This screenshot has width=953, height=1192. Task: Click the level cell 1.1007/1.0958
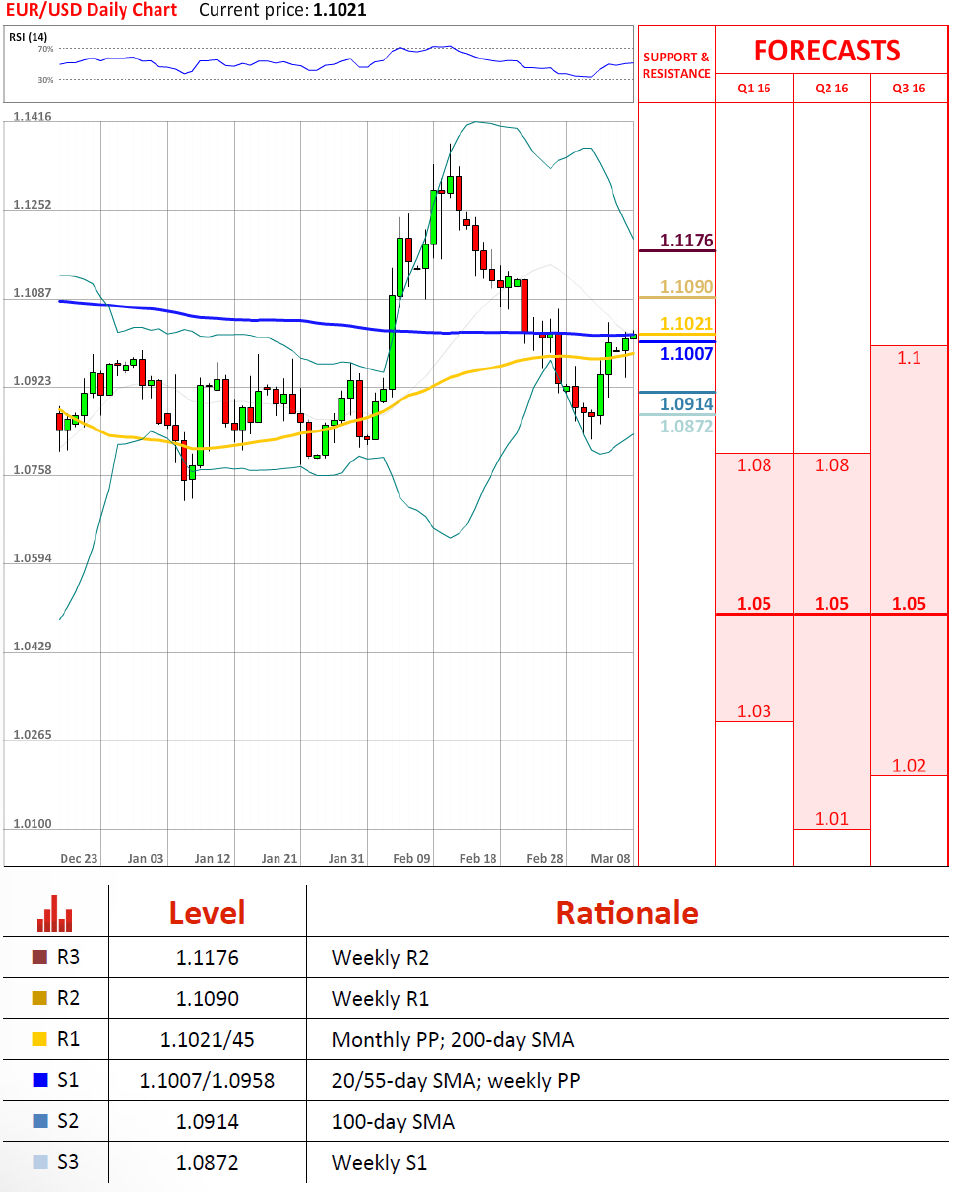click(x=207, y=1081)
